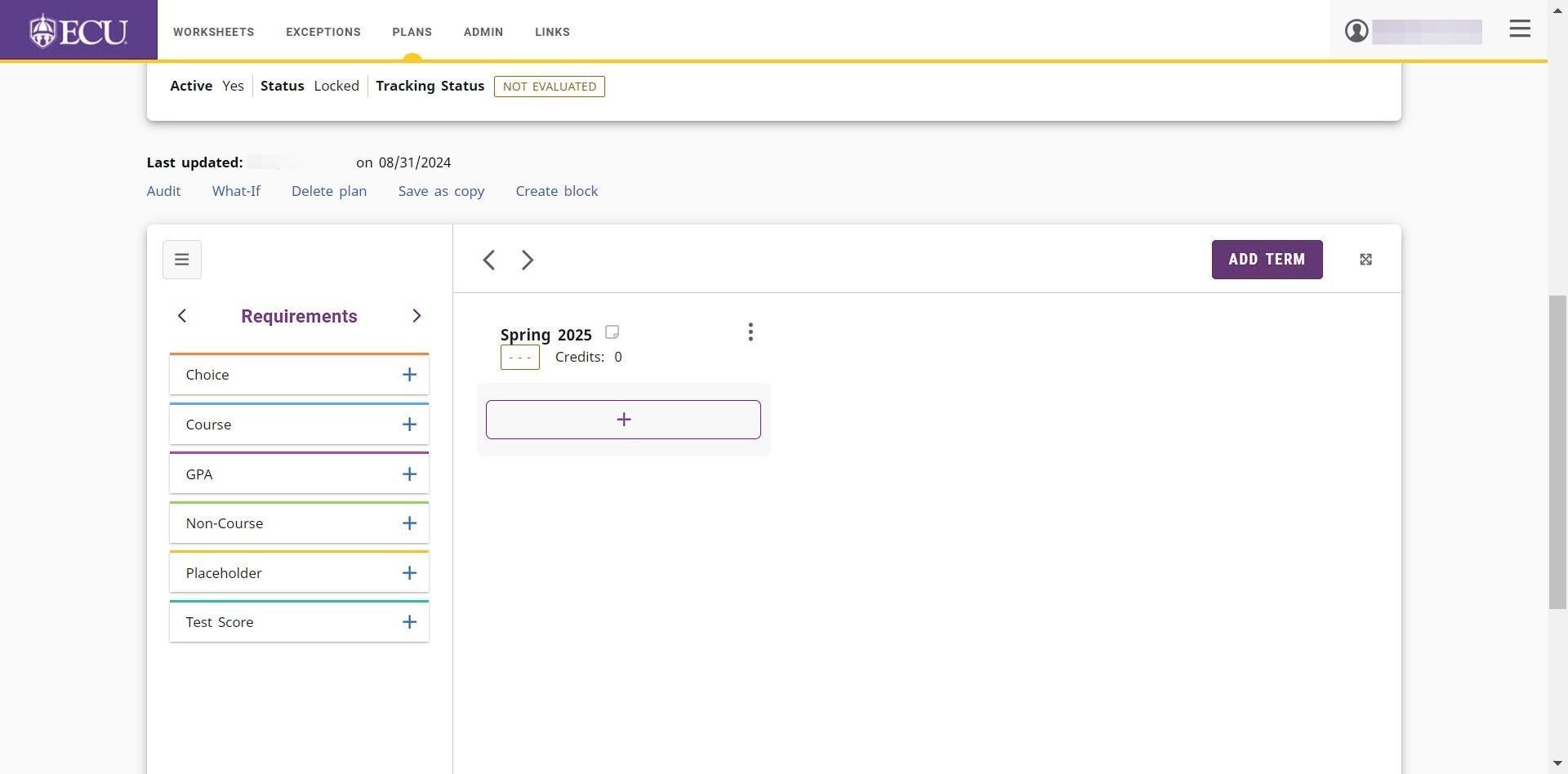Add a Non-Course requirement with its plus icon
The image size is (1568, 774).
[409, 523]
